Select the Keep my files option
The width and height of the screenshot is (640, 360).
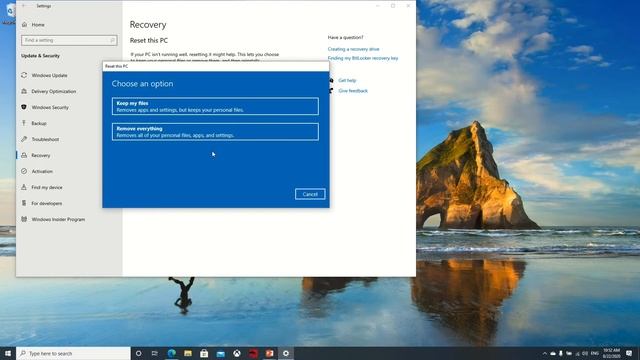(x=215, y=106)
